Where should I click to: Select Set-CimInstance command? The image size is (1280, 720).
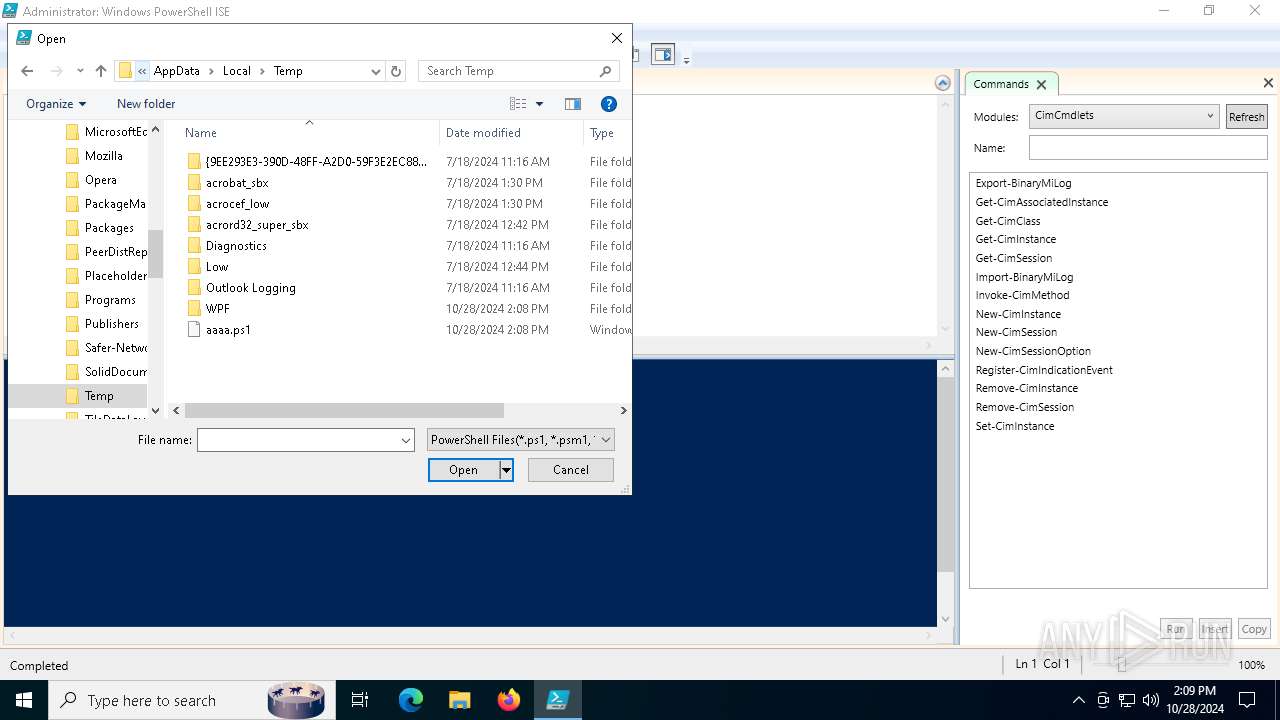click(x=1015, y=426)
